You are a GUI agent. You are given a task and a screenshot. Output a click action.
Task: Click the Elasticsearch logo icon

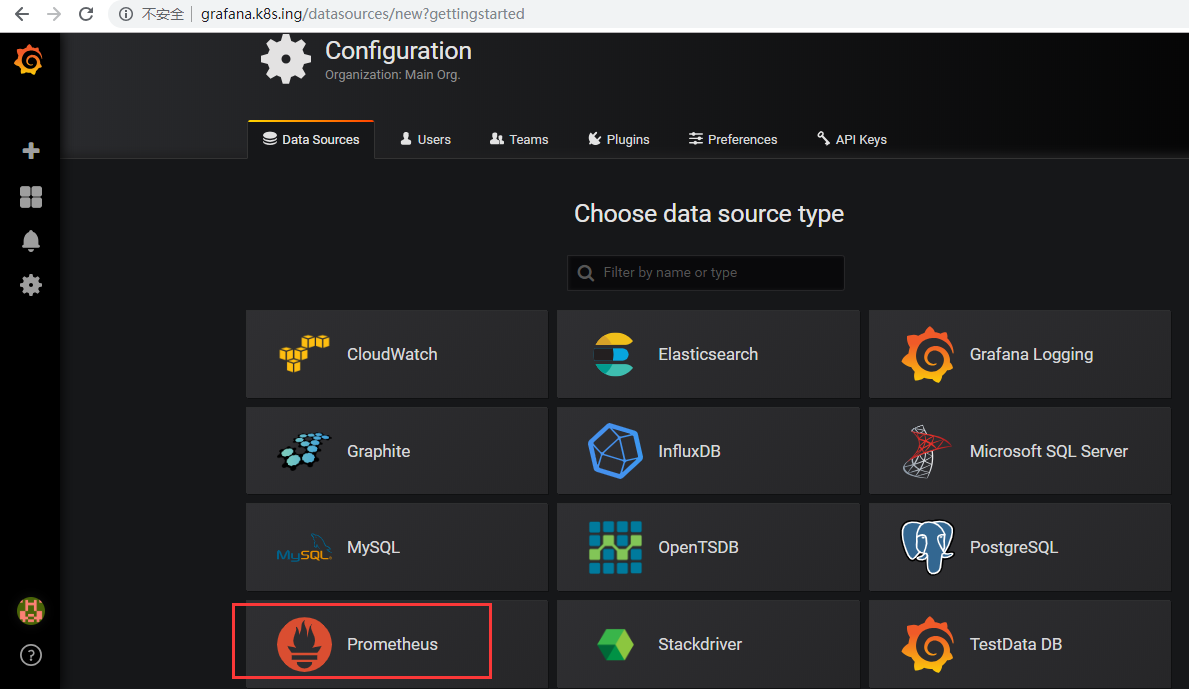(614, 354)
